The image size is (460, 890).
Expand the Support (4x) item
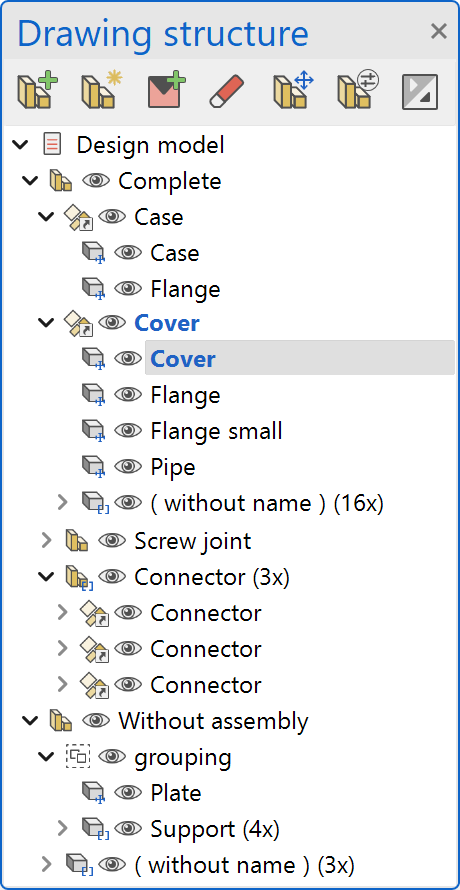click(62, 829)
